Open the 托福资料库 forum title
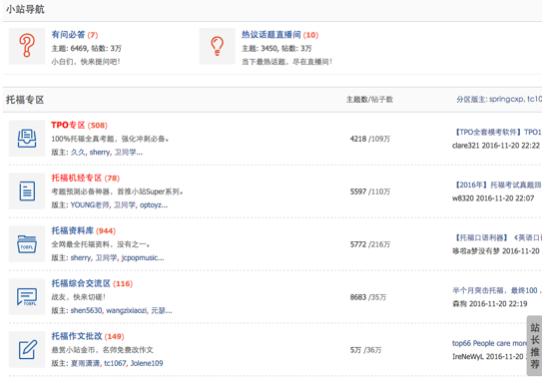This screenshot has width=550, height=383. coord(72,230)
